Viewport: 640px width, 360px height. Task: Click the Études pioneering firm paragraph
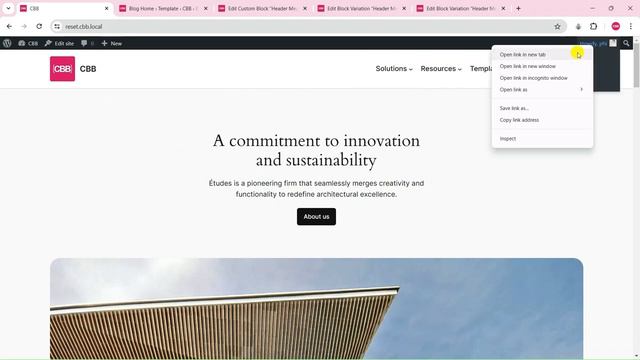coord(316,189)
